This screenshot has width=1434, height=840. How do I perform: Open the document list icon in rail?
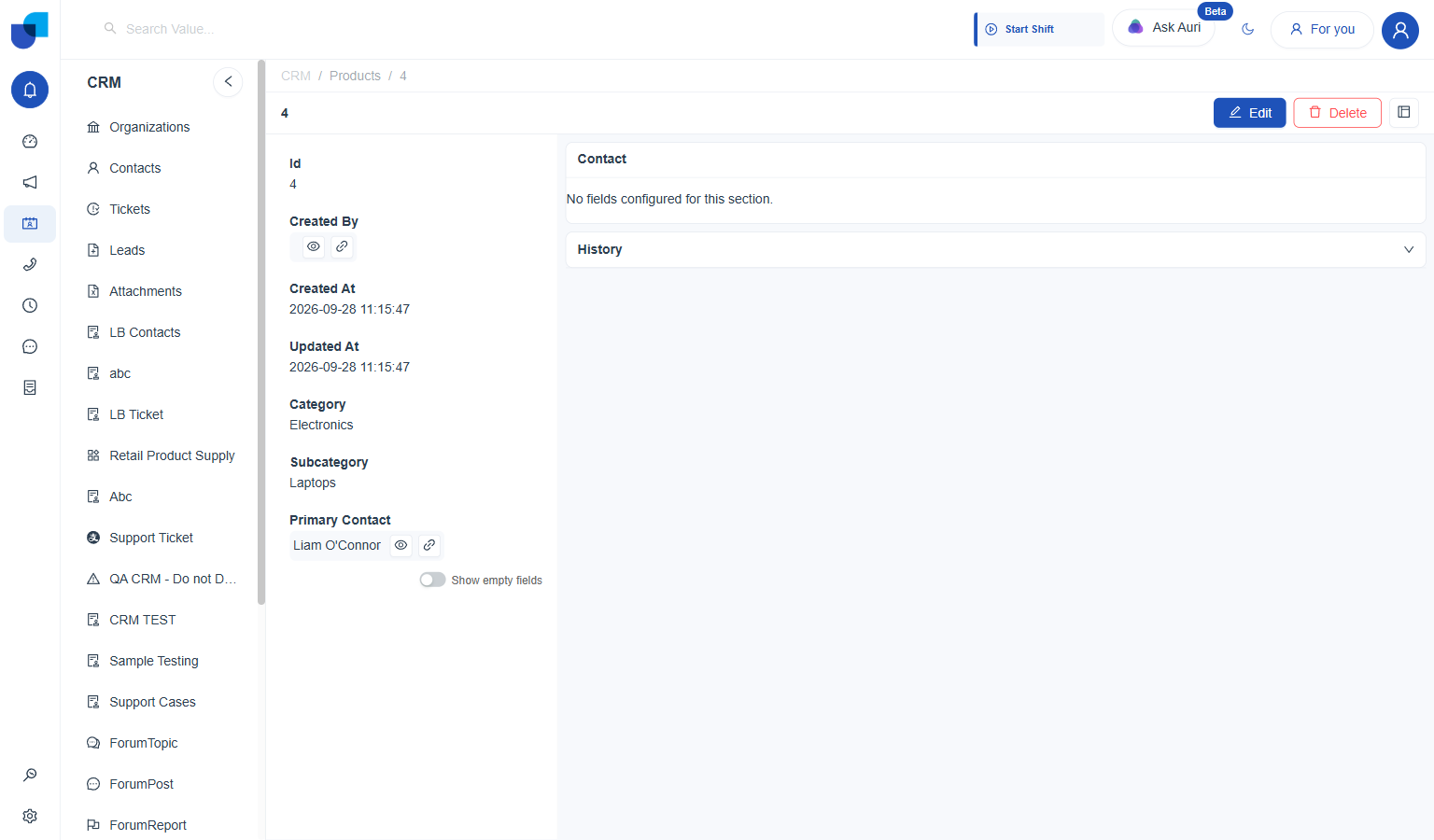pyautogui.click(x=30, y=388)
